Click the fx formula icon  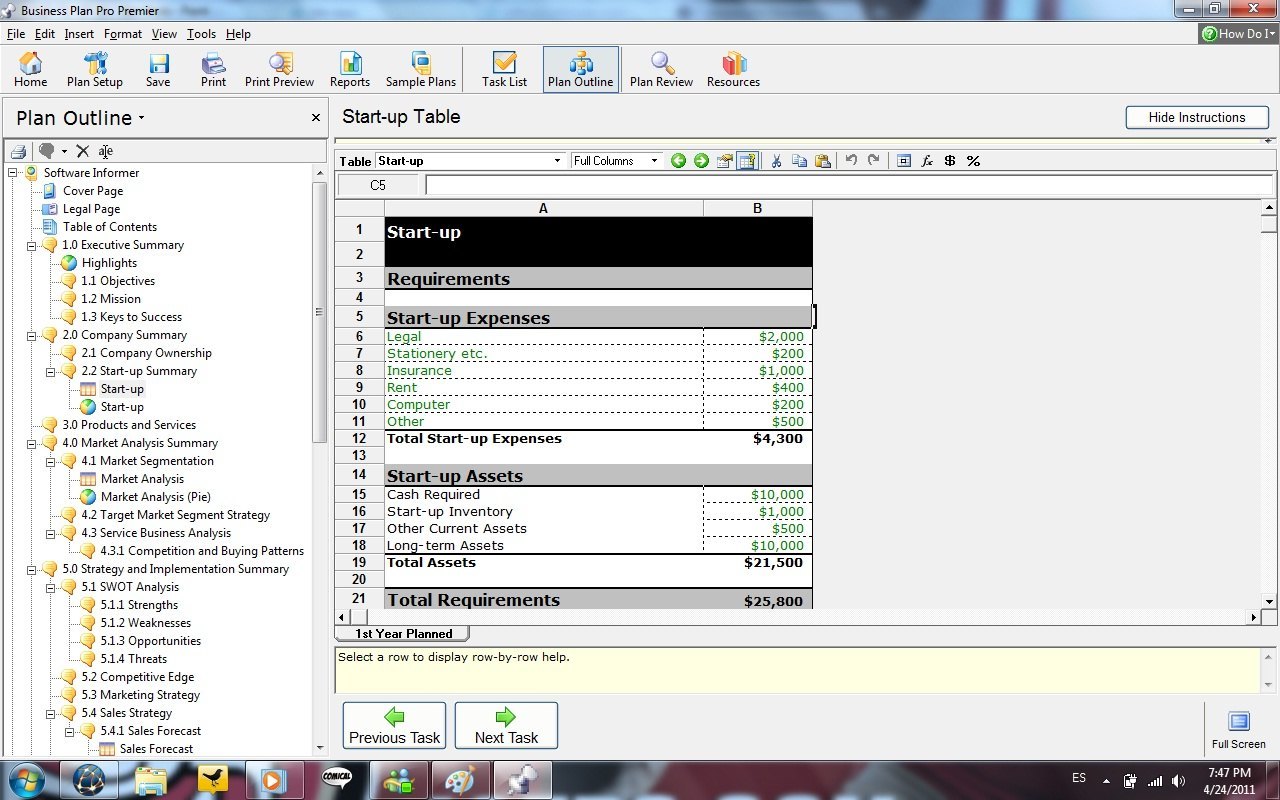pyautogui.click(x=927, y=161)
